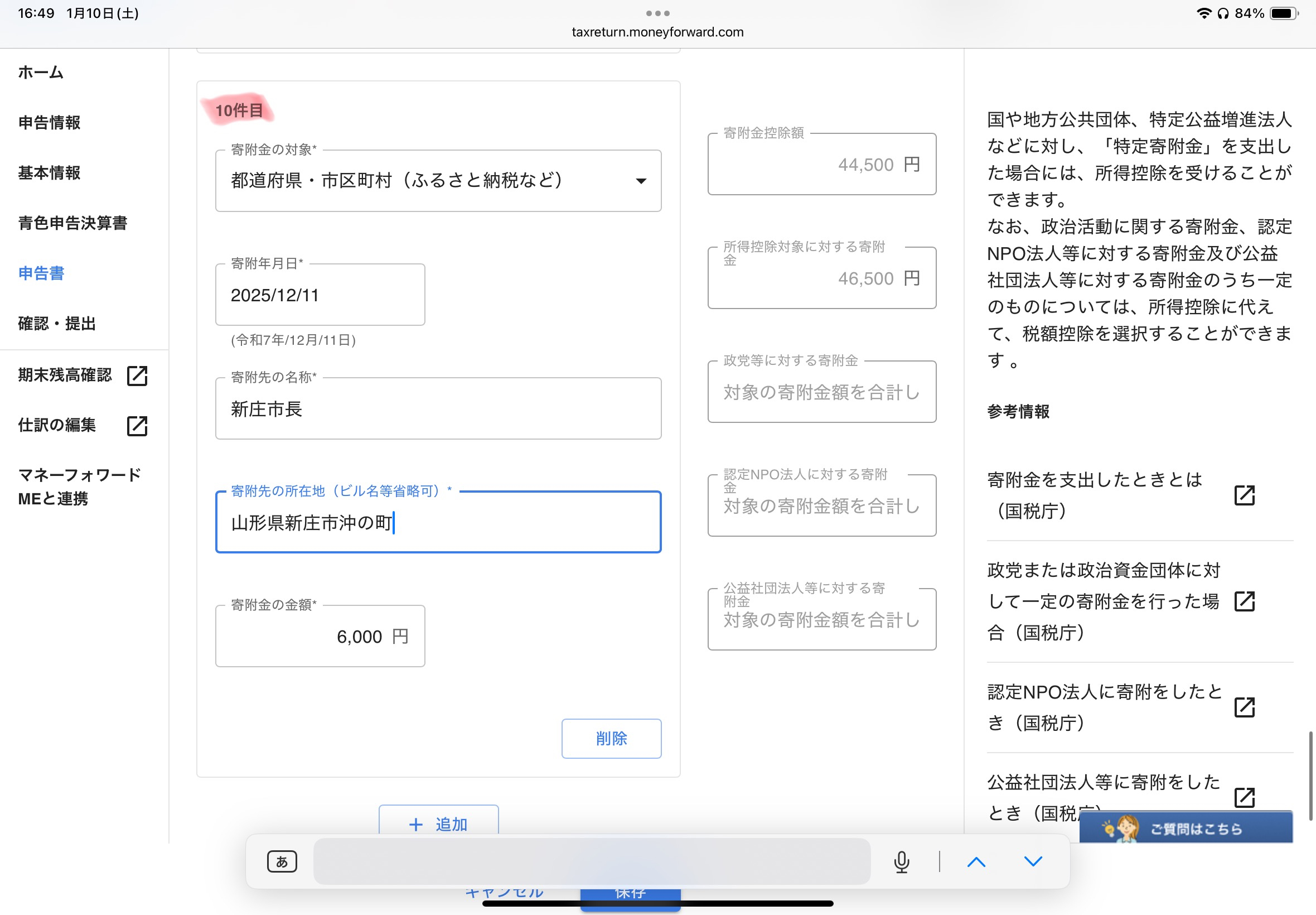Open the 期末残高確認 external link icon
This screenshot has height=915, width=1316.
(137, 375)
